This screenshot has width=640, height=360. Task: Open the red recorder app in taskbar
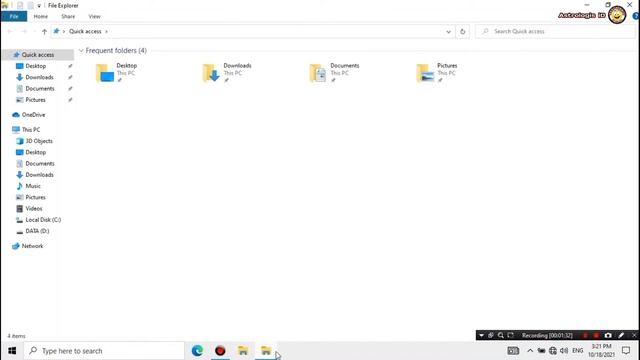220,351
